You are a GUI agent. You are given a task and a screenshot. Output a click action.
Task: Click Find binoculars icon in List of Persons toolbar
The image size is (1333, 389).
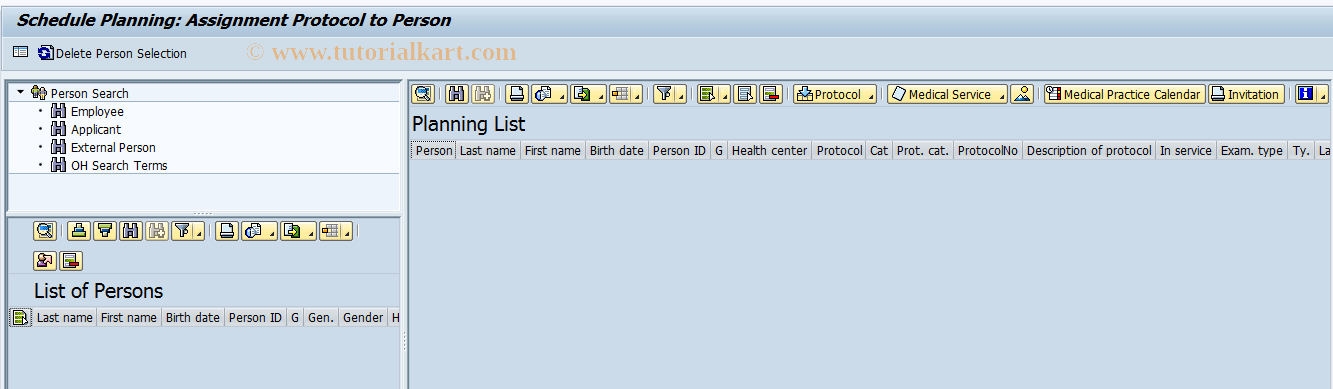[x=130, y=231]
